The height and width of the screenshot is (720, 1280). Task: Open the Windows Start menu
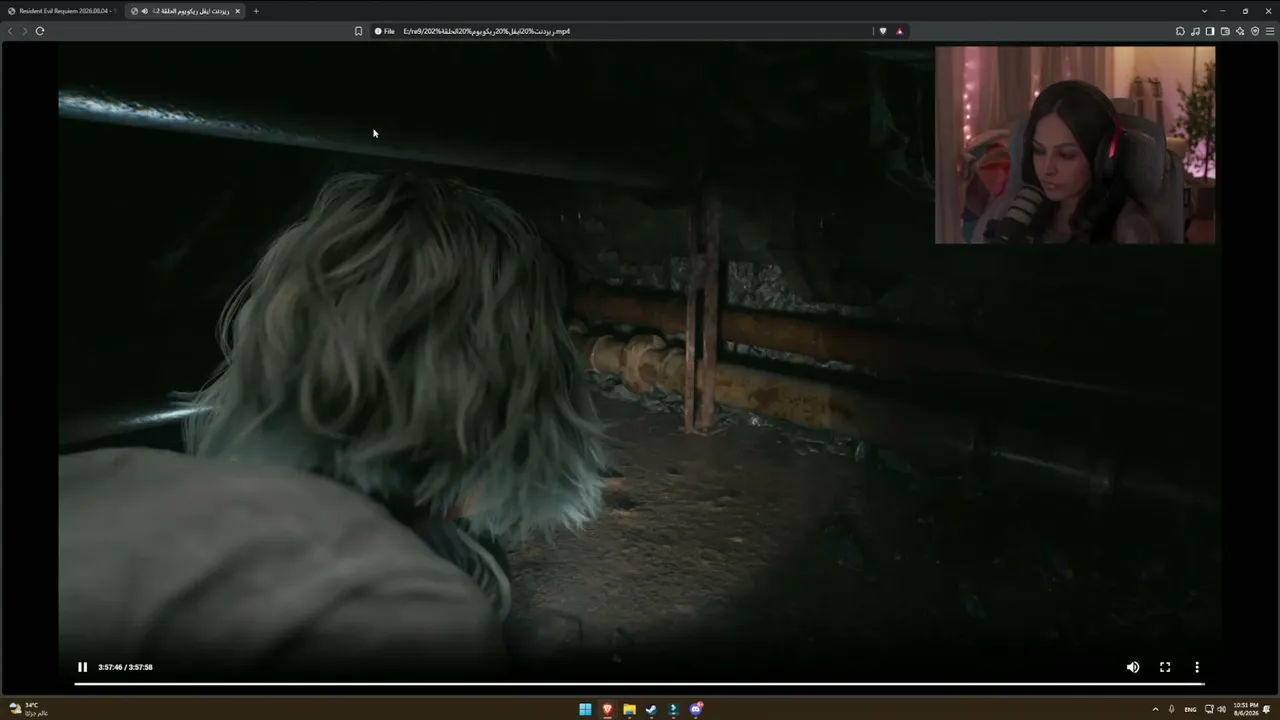(x=585, y=709)
